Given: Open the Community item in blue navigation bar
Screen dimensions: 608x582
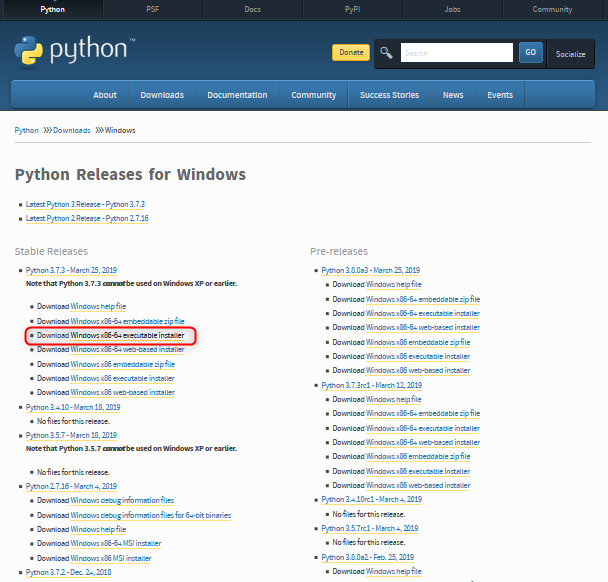Looking at the screenshot, I should 314,95.
